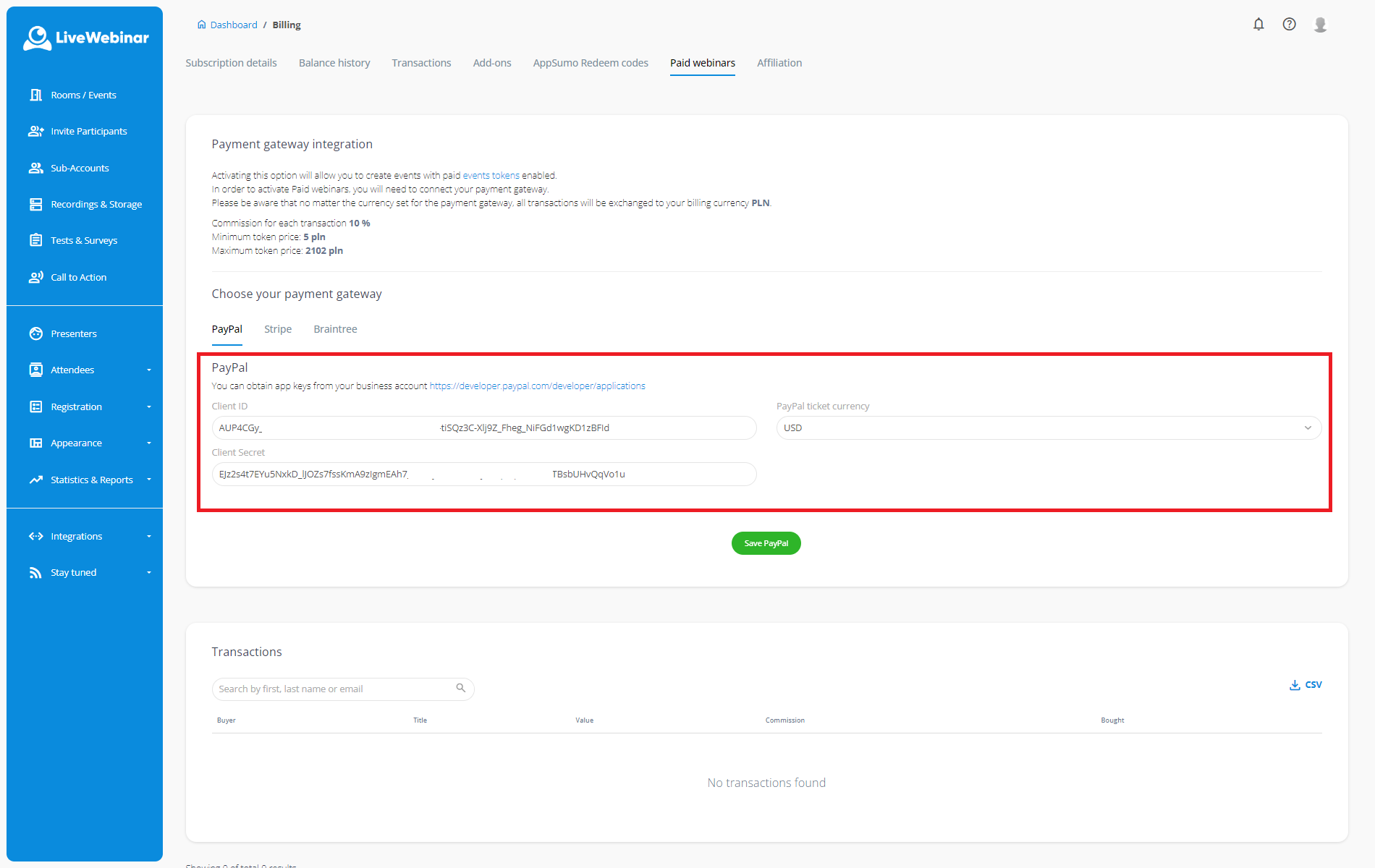
Task: Click the Rooms / Events sidebar icon
Action: click(x=35, y=95)
